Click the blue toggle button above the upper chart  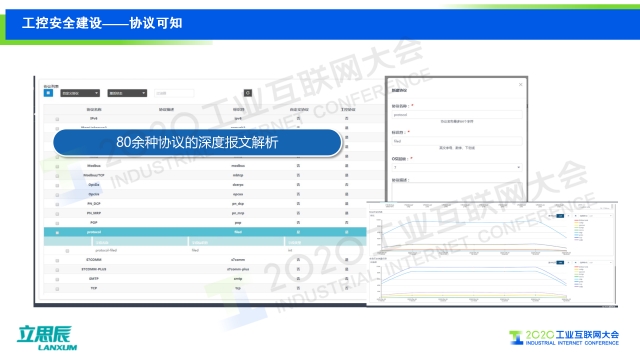[560, 216]
